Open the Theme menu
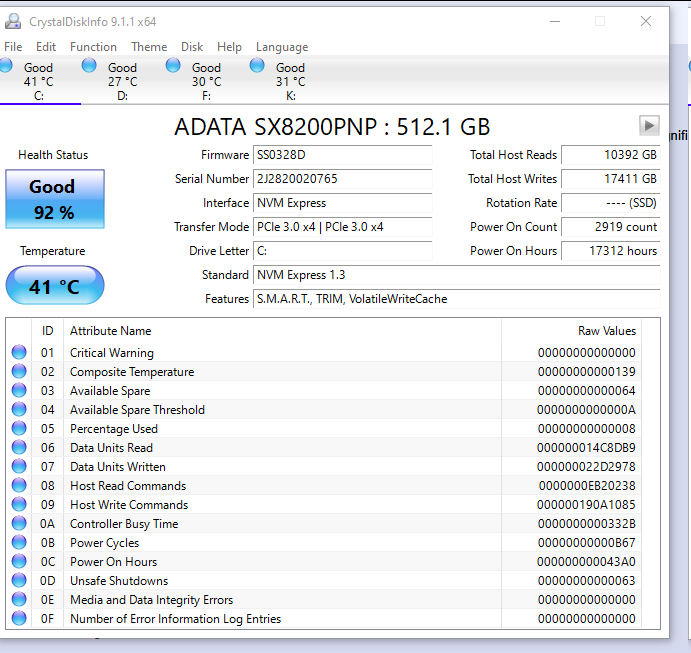The width and height of the screenshot is (691, 653). [x=149, y=47]
